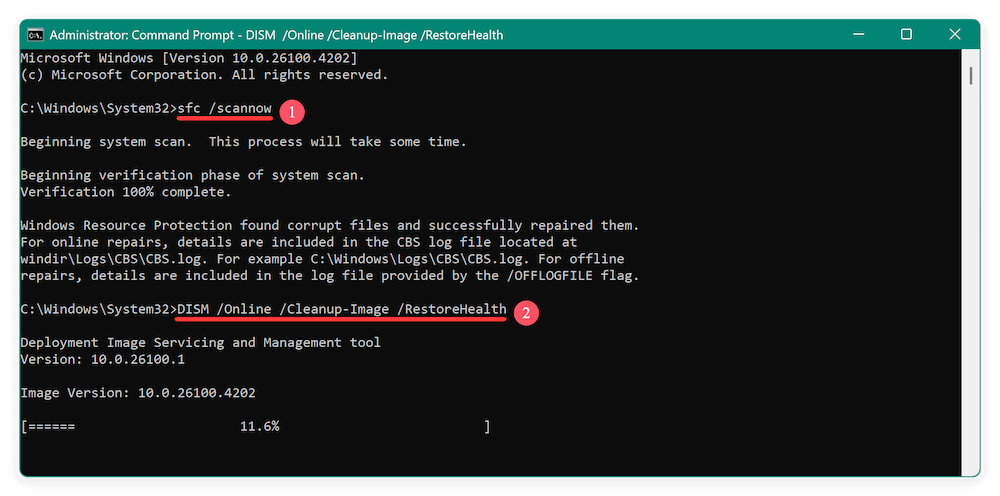Screen dimensions: 1000x496
Task: Click the Image Version 10.0.26100.4202 line
Action: click(144, 393)
